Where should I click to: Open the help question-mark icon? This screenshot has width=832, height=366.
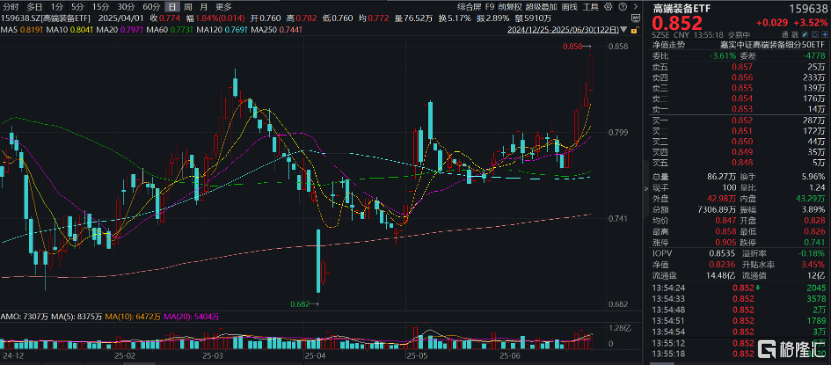(x=622, y=7)
